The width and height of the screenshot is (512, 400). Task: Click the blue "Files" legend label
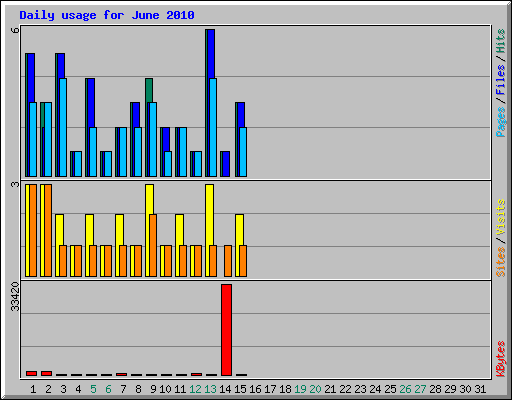tap(500, 79)
